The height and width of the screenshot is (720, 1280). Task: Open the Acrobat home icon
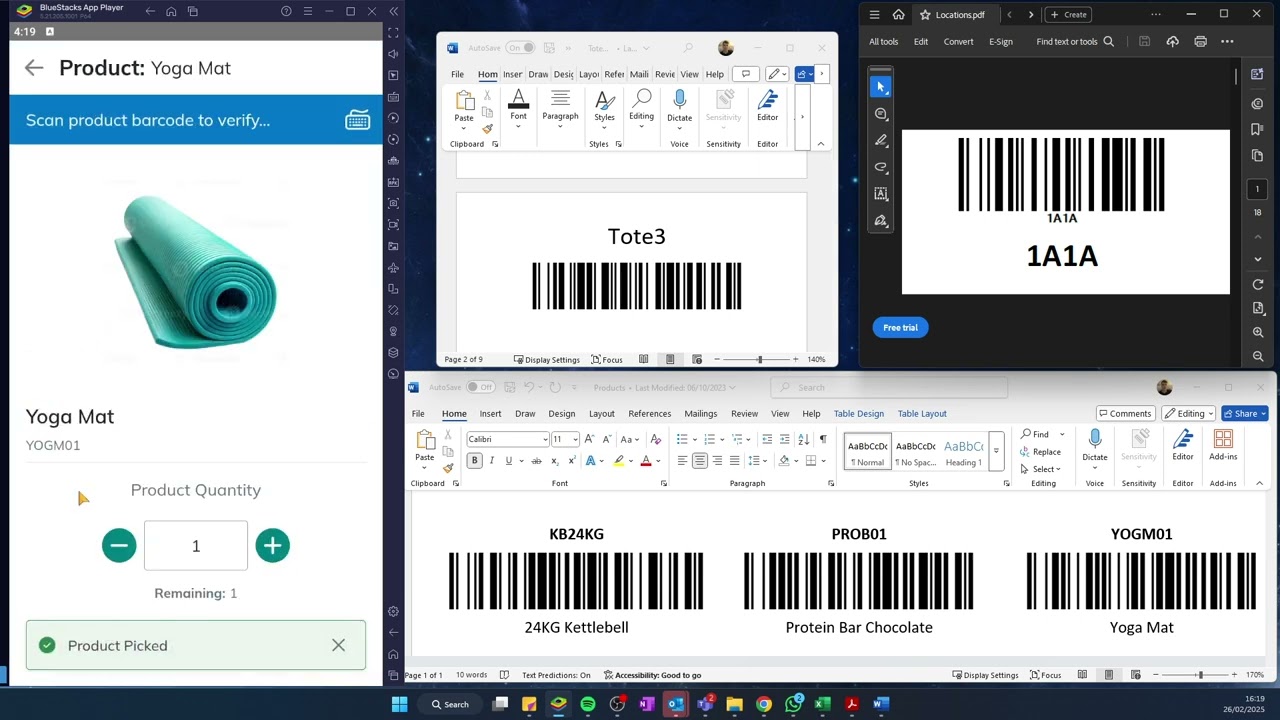click(898, 14)
